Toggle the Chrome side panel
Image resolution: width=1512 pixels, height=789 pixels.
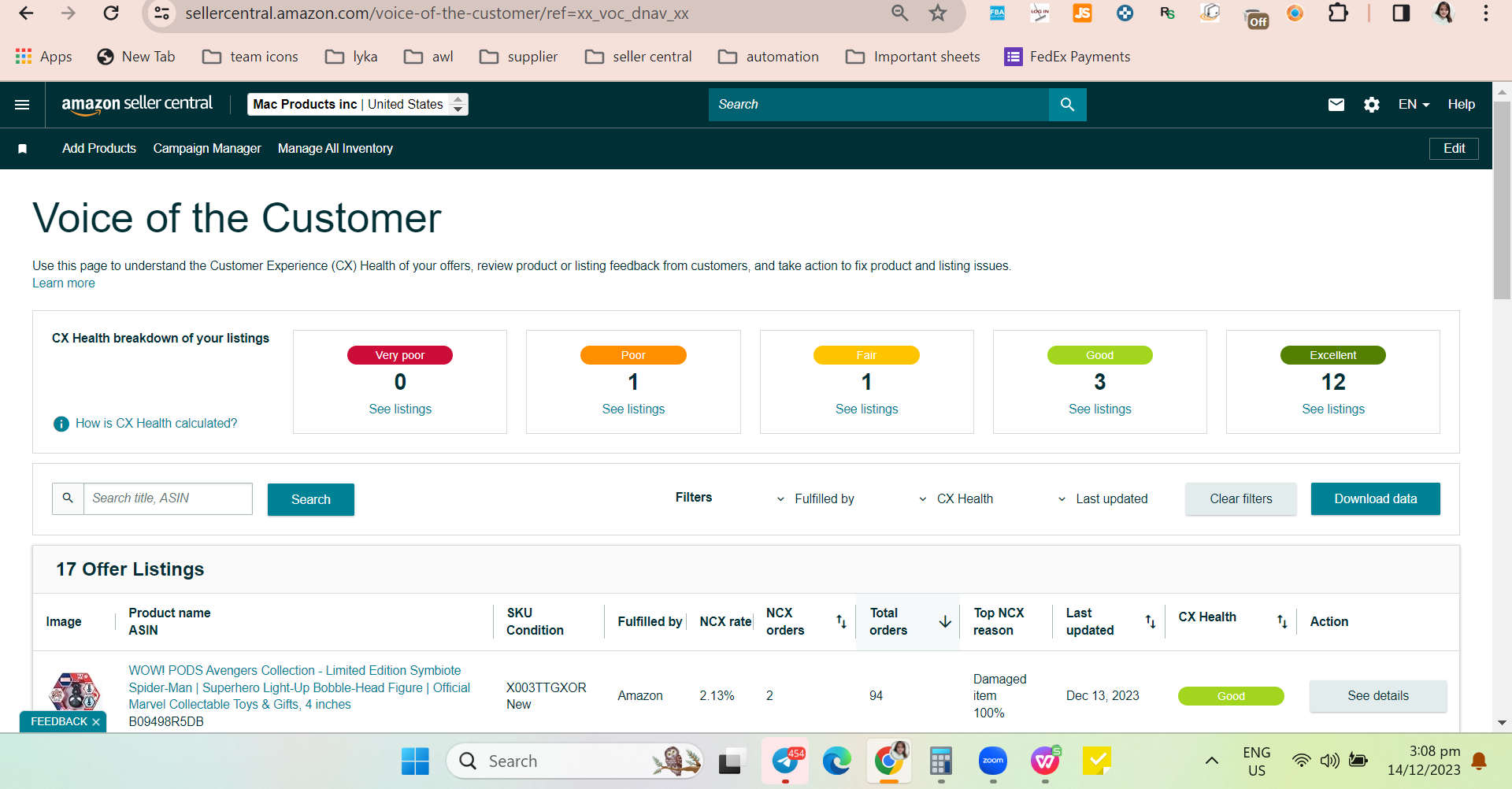(x=1401, y=13)
